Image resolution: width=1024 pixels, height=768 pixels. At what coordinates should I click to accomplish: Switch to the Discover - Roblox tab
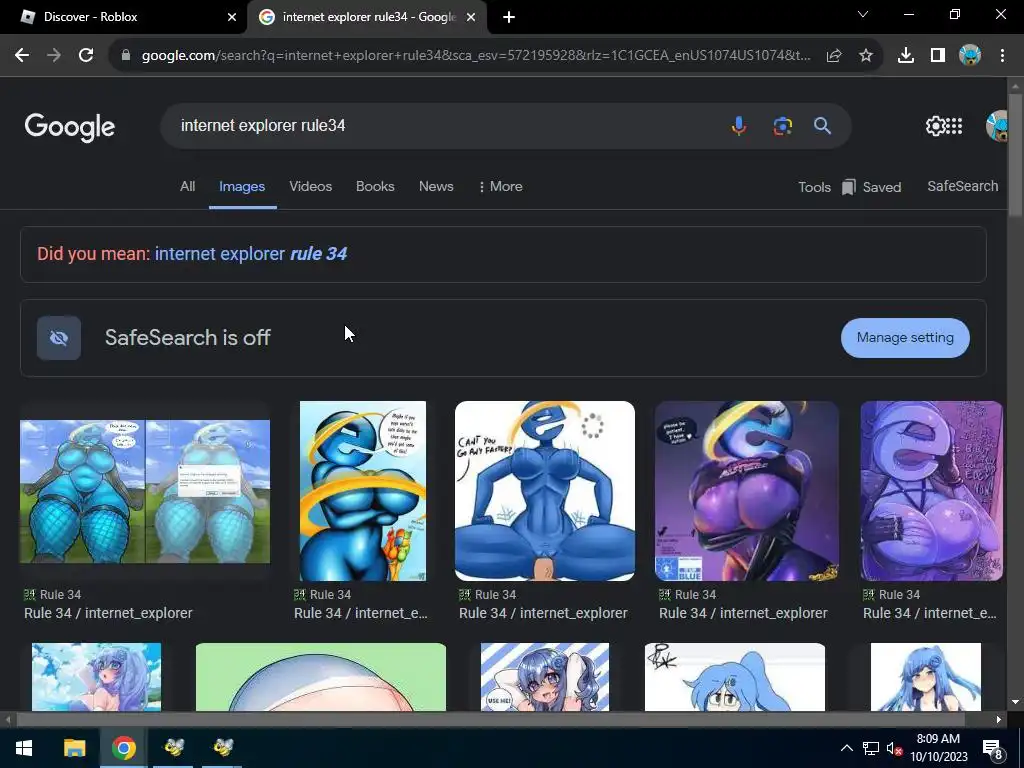[123, 17]
